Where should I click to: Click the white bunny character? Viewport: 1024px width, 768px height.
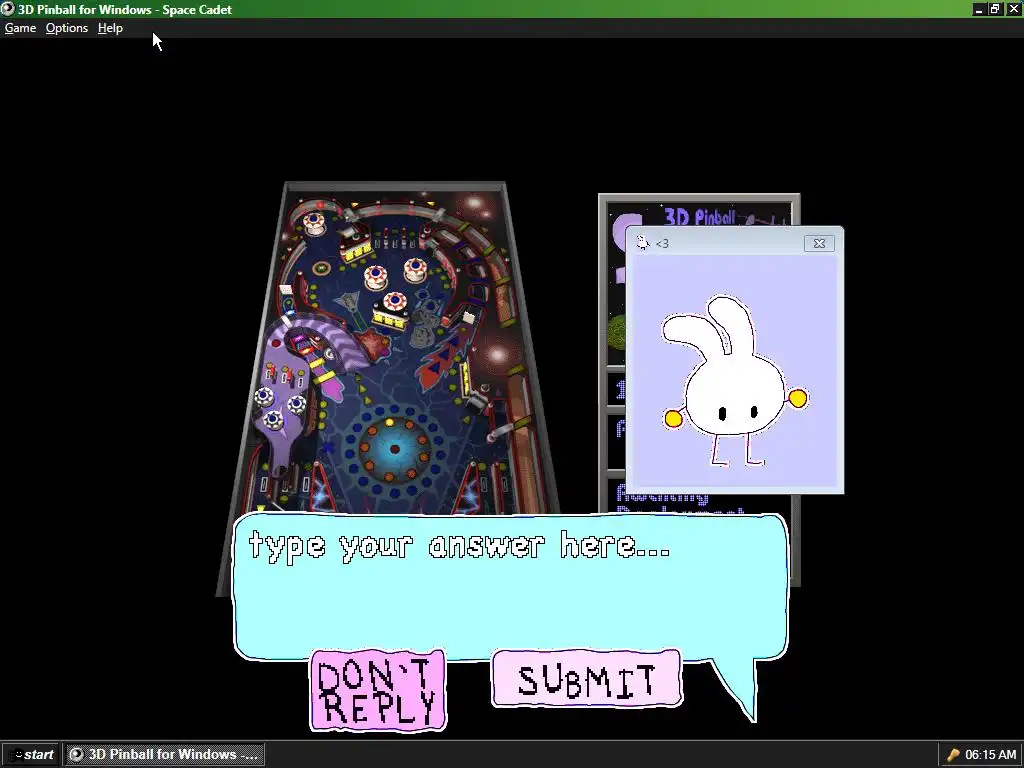pyautogui.click(x=733, y=381)
